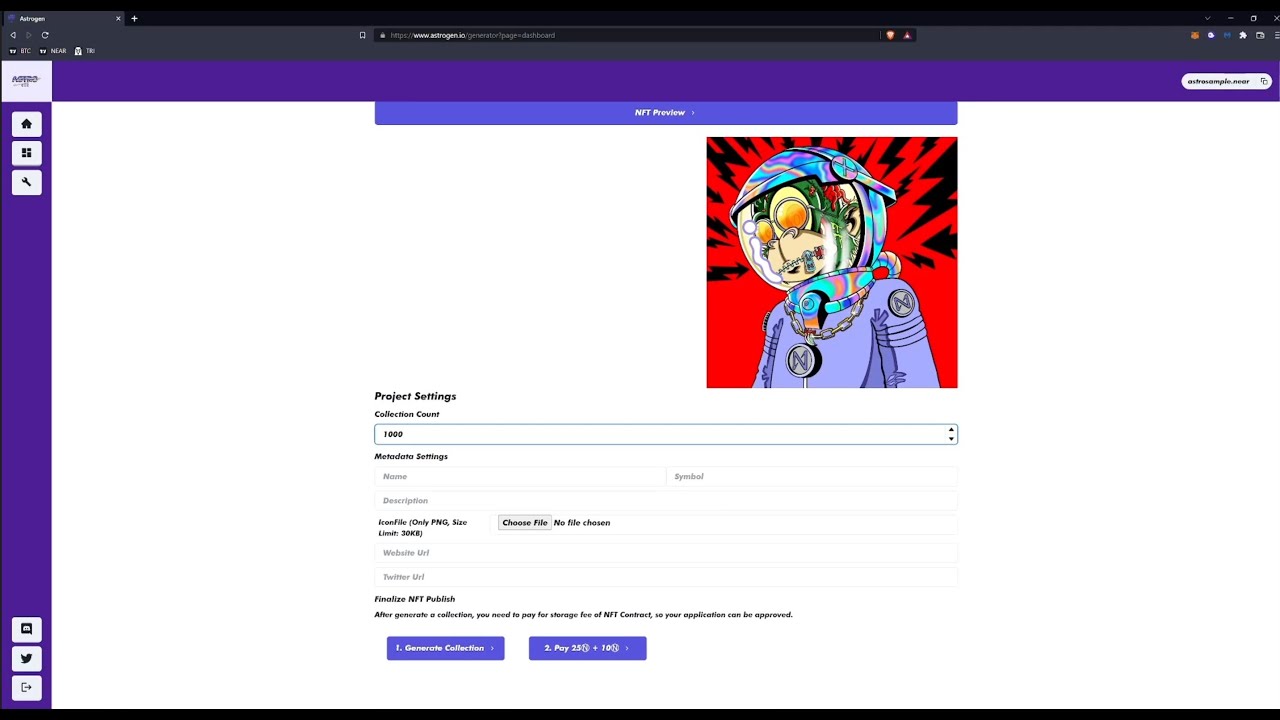The image size is (1280, 720).
Task: Open the TRI bookmark
Action: coord(85,51)
